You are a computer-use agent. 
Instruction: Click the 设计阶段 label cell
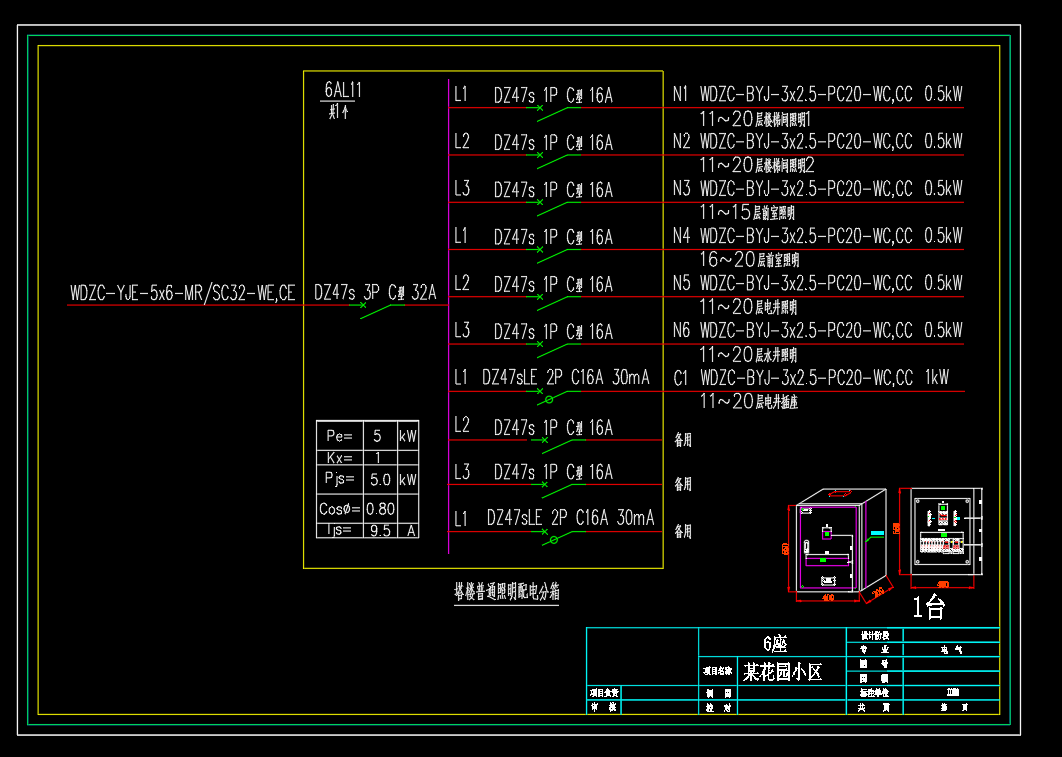click(x=874, y=635)
